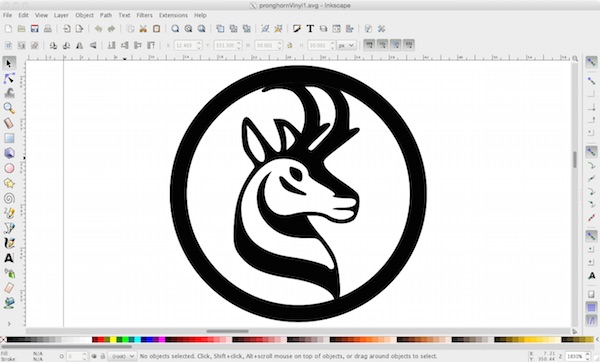Screen dimensions: 600x362
Task: Open Text and Font dialog
Action: coord(310,29)
